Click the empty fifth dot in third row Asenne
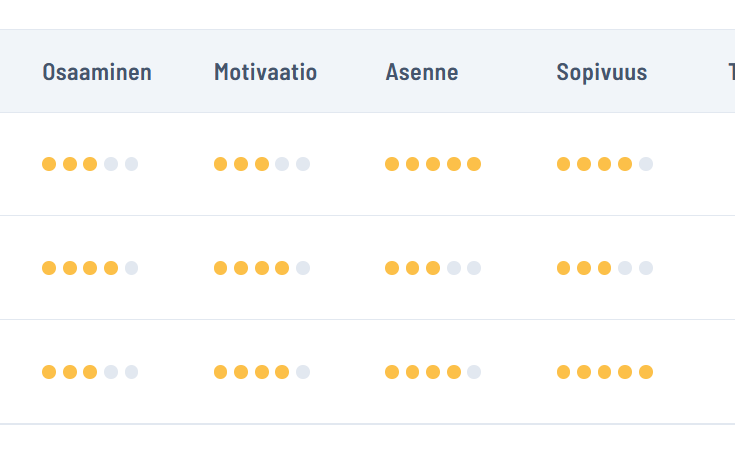 click(474, 372)
